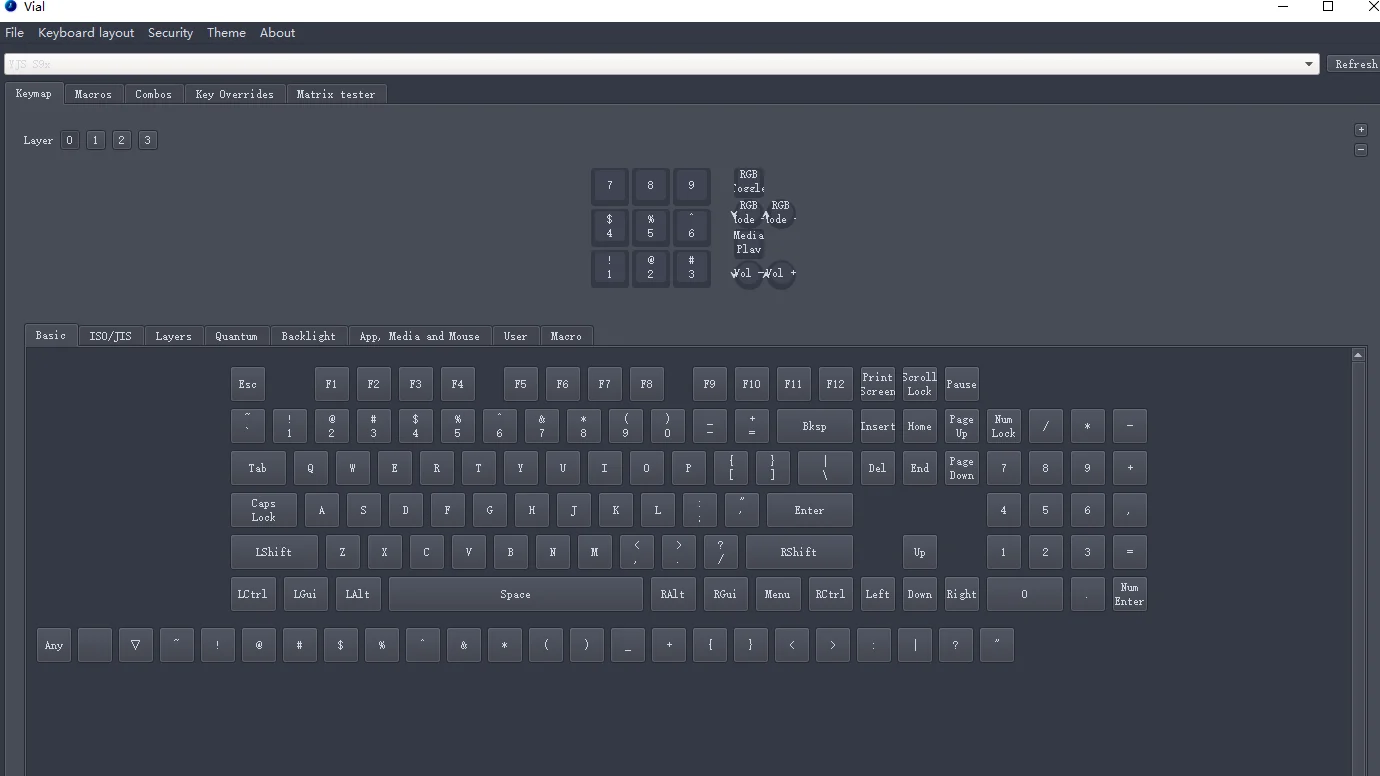This screenshot has height=776, width=1380.
Task: Choose the LGui keycode
Action: coord(305,594)
